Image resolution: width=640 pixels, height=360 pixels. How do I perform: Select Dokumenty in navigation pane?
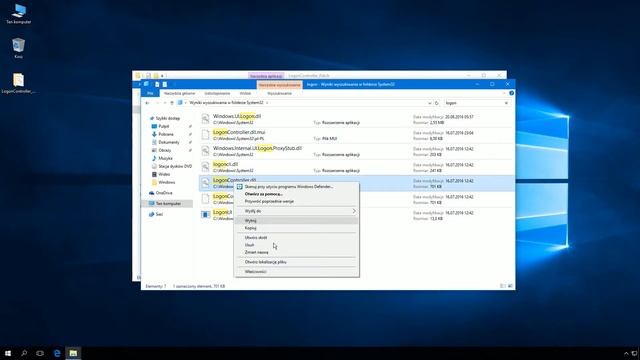coord(169,142)
